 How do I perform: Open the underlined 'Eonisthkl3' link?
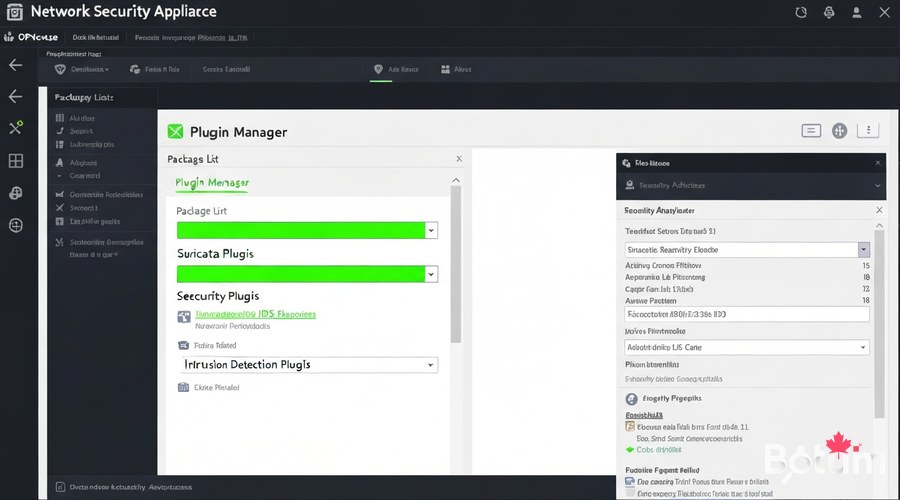coord(644,415)
